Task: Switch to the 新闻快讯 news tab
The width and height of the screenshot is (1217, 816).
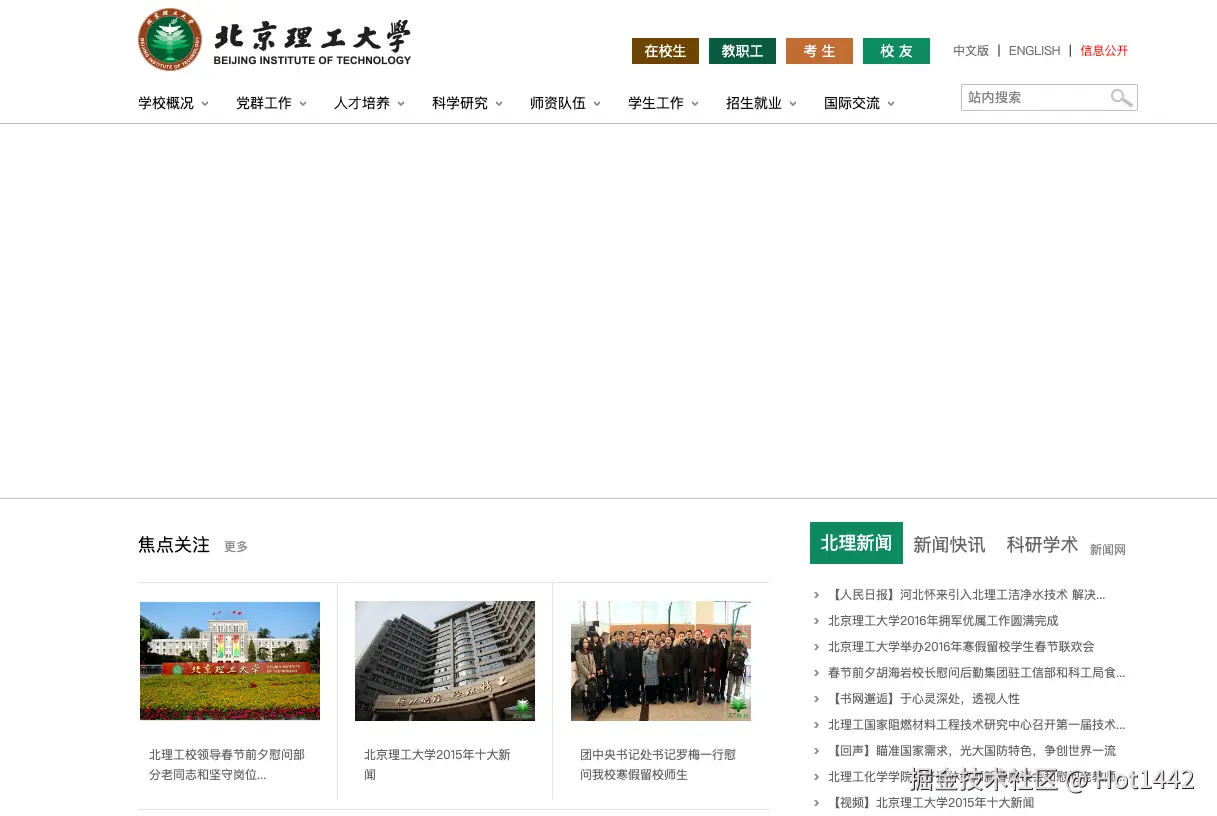Action: [949, 544]
